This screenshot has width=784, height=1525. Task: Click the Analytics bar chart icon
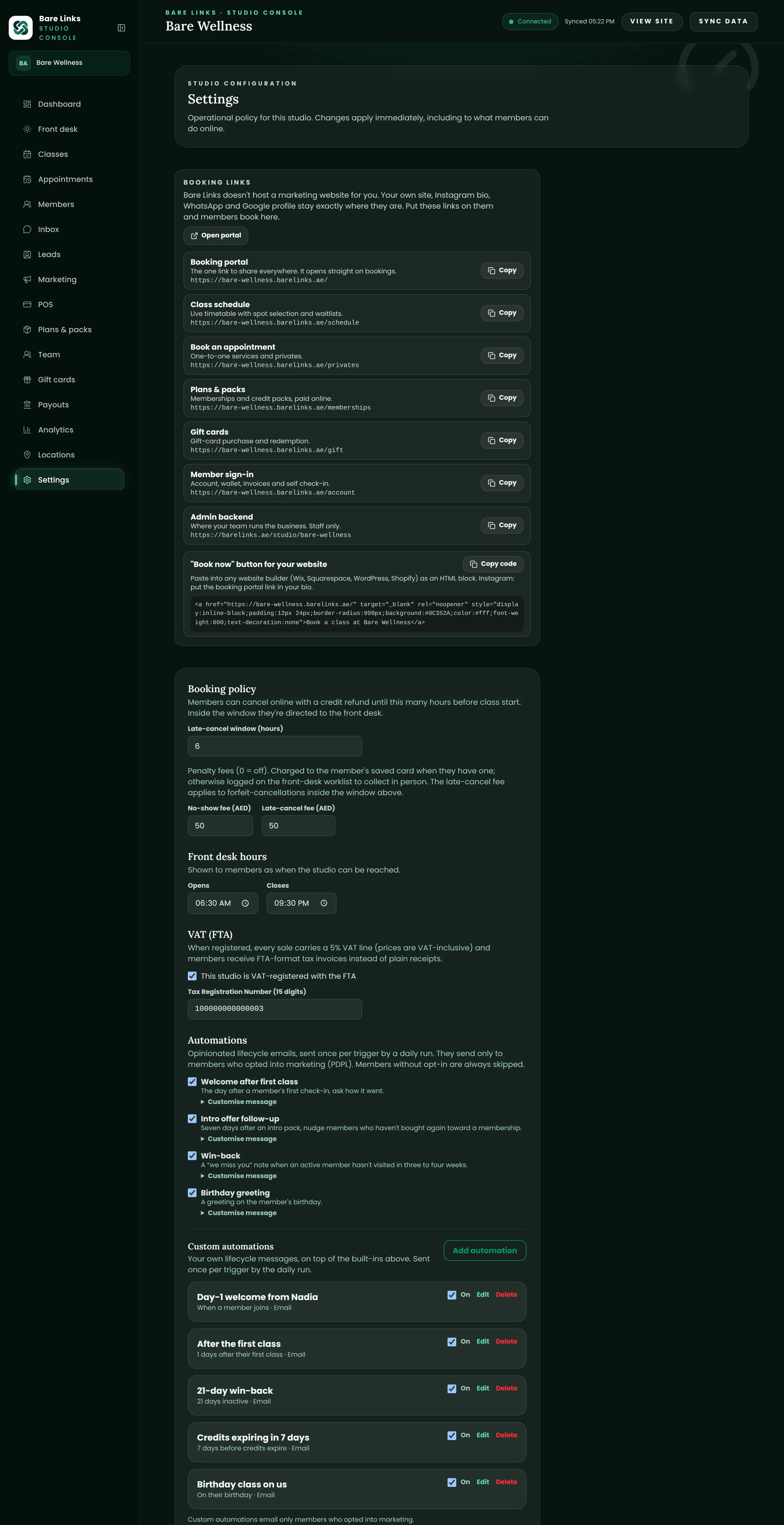tap(27, 430)
